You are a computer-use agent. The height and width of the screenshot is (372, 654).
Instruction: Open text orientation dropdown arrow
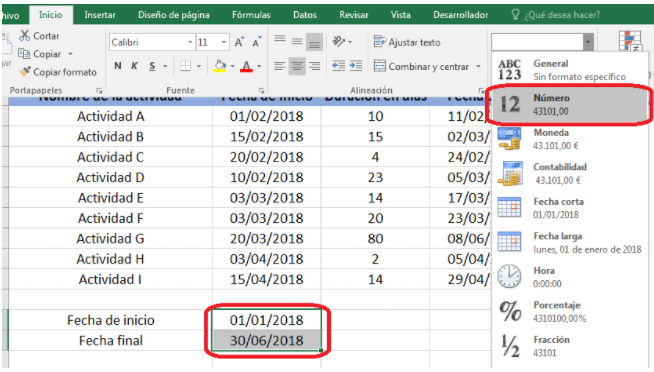point(350,42)
